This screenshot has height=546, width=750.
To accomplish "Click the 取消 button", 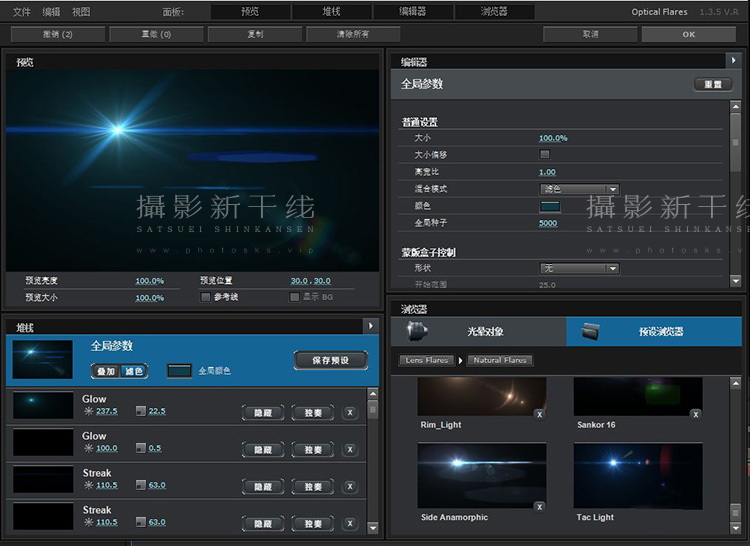I will tap(590, 34).
